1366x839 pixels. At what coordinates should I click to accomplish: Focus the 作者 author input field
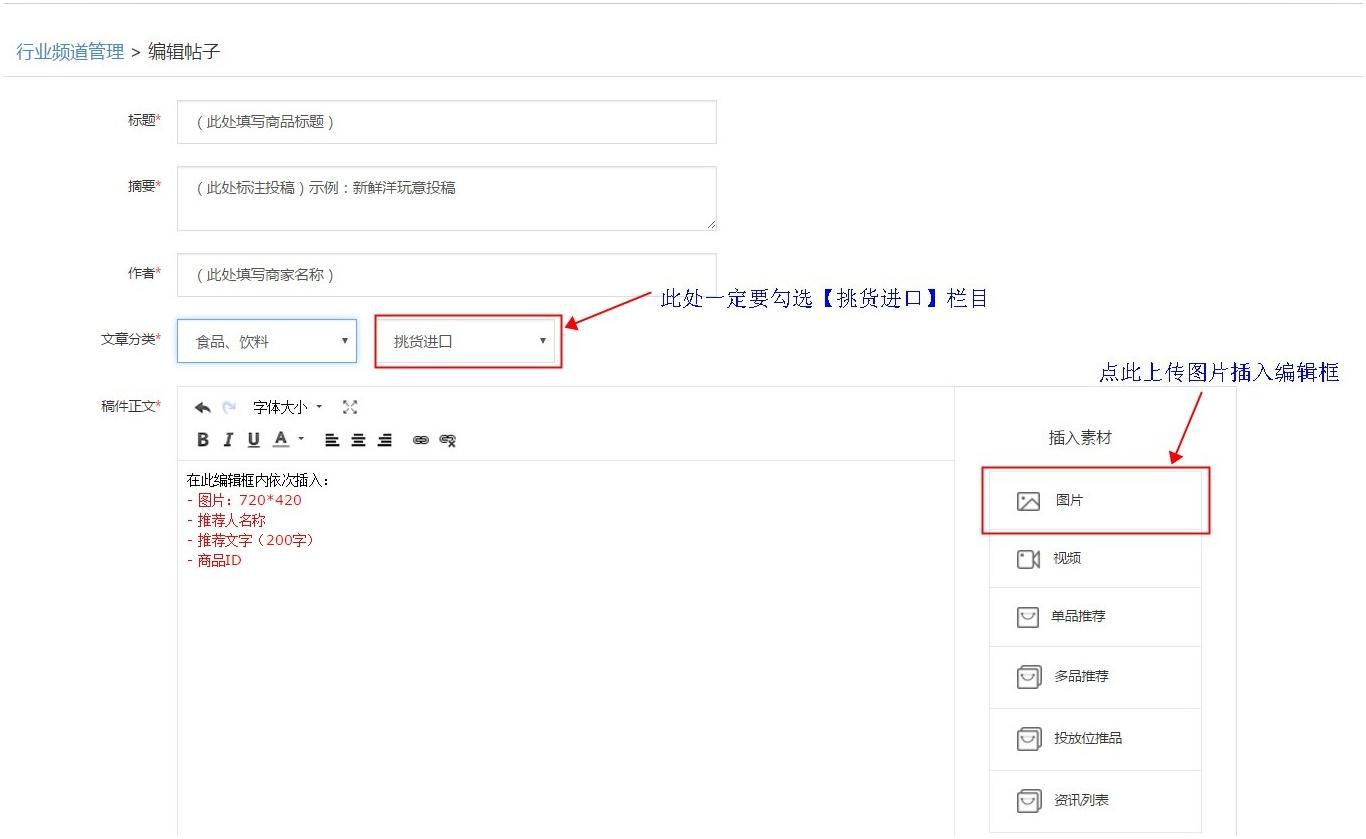coord(447,275)
